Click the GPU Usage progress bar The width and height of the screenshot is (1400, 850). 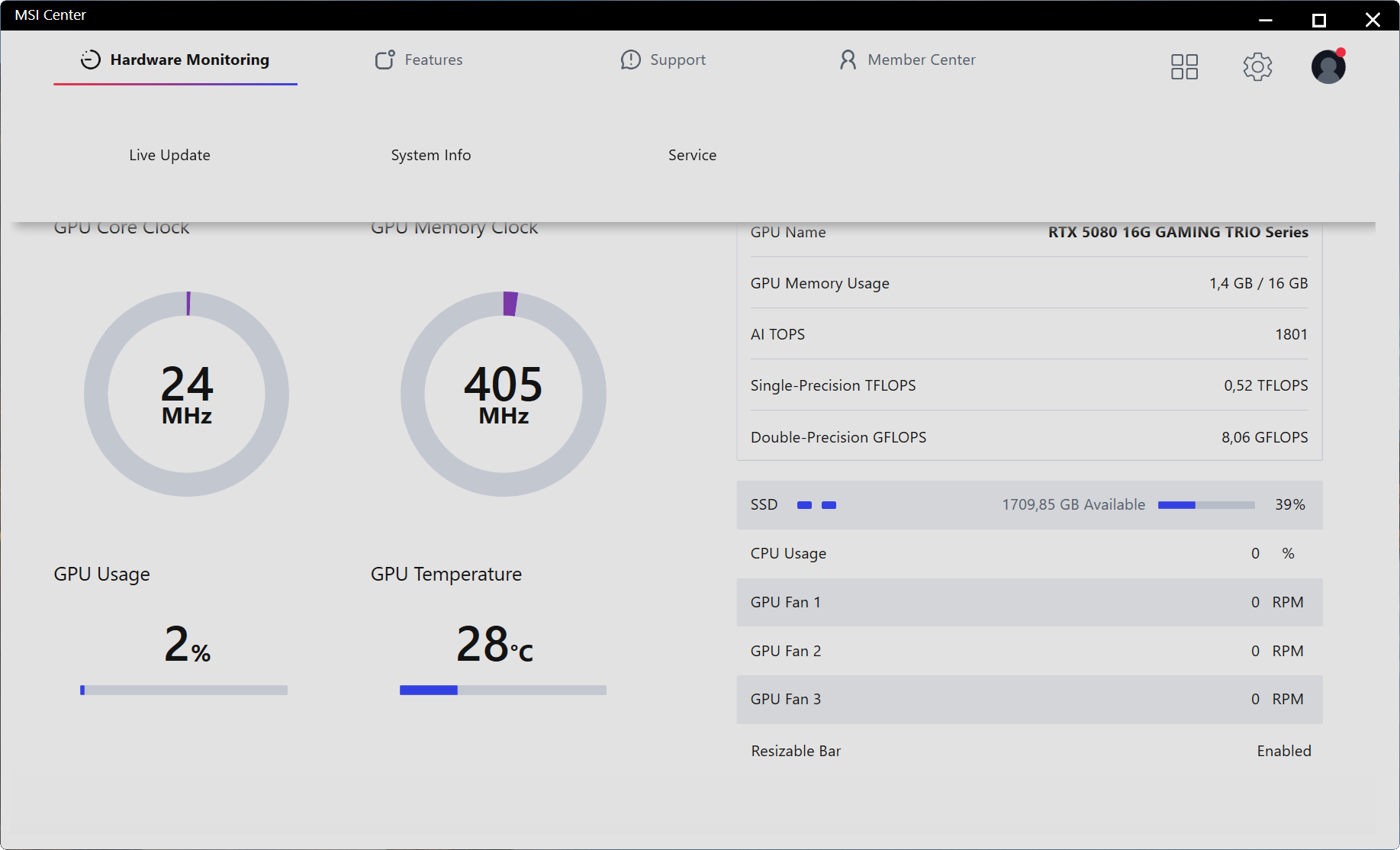coord(184,690)
